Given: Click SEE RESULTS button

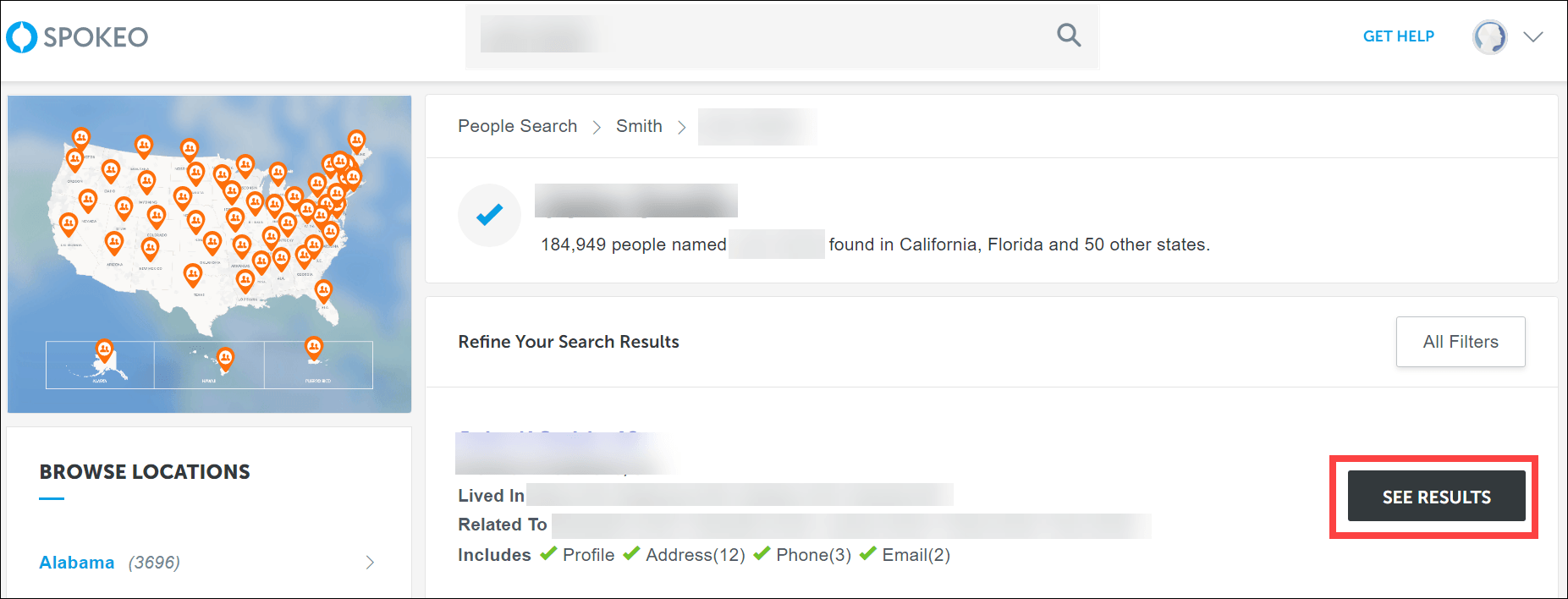Looking at the screenshot, I should point(1436,497).
